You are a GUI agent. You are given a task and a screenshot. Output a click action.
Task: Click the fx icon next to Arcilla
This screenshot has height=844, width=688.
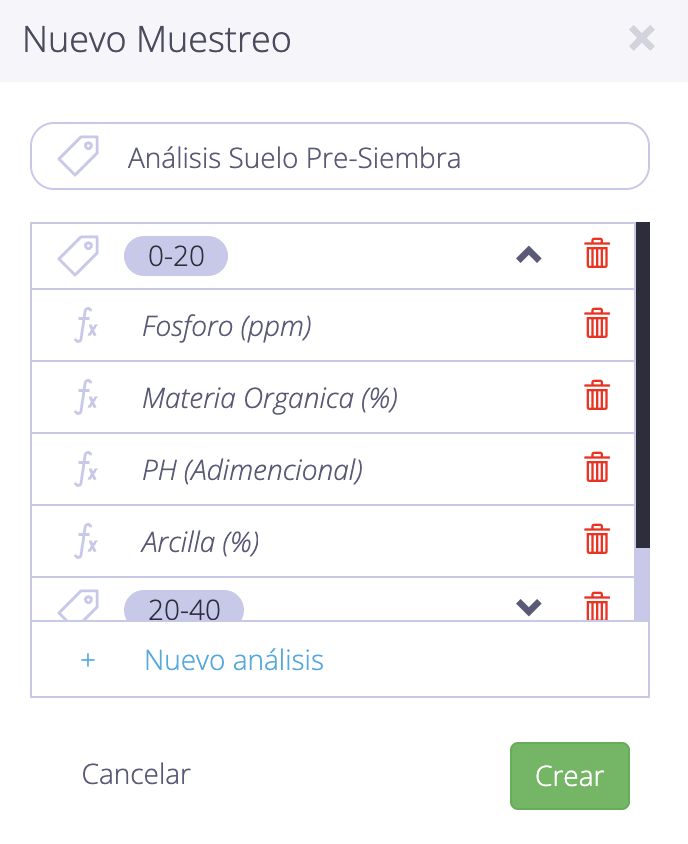(x=86, y=541)
